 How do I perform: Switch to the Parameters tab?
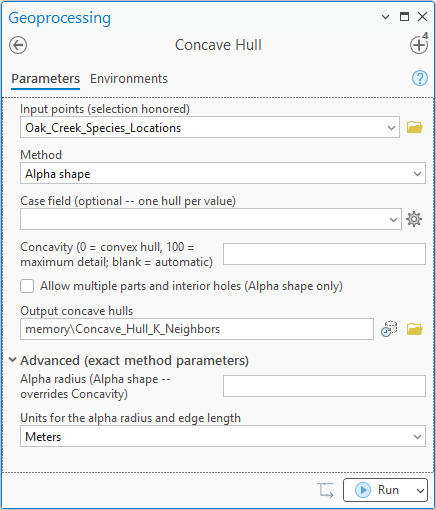click(x=45, y=79)
